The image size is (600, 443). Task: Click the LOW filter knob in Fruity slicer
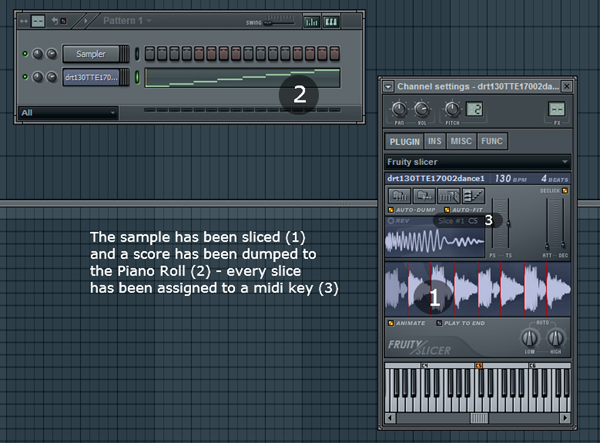pyautogui.click(x=530, y=338)
